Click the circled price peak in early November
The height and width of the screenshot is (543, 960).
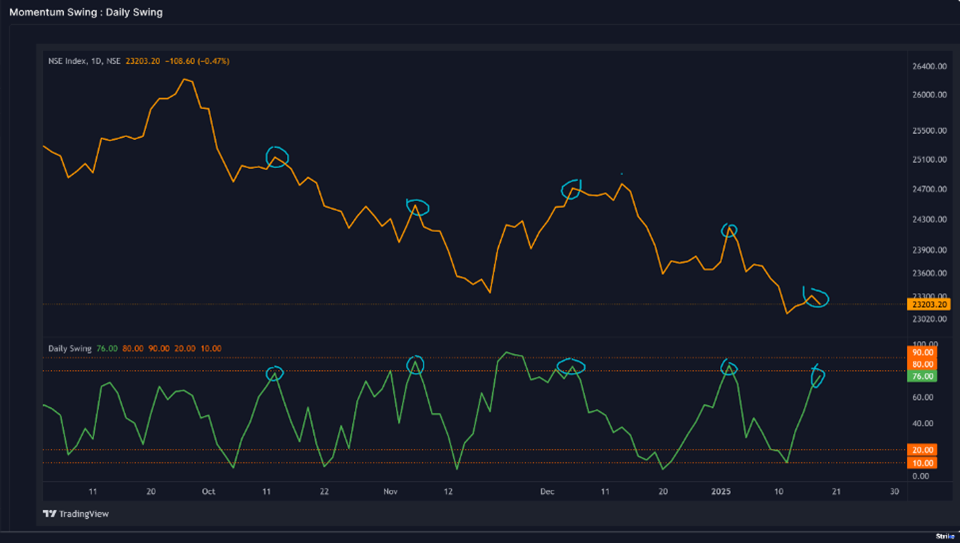coord(417,207)
